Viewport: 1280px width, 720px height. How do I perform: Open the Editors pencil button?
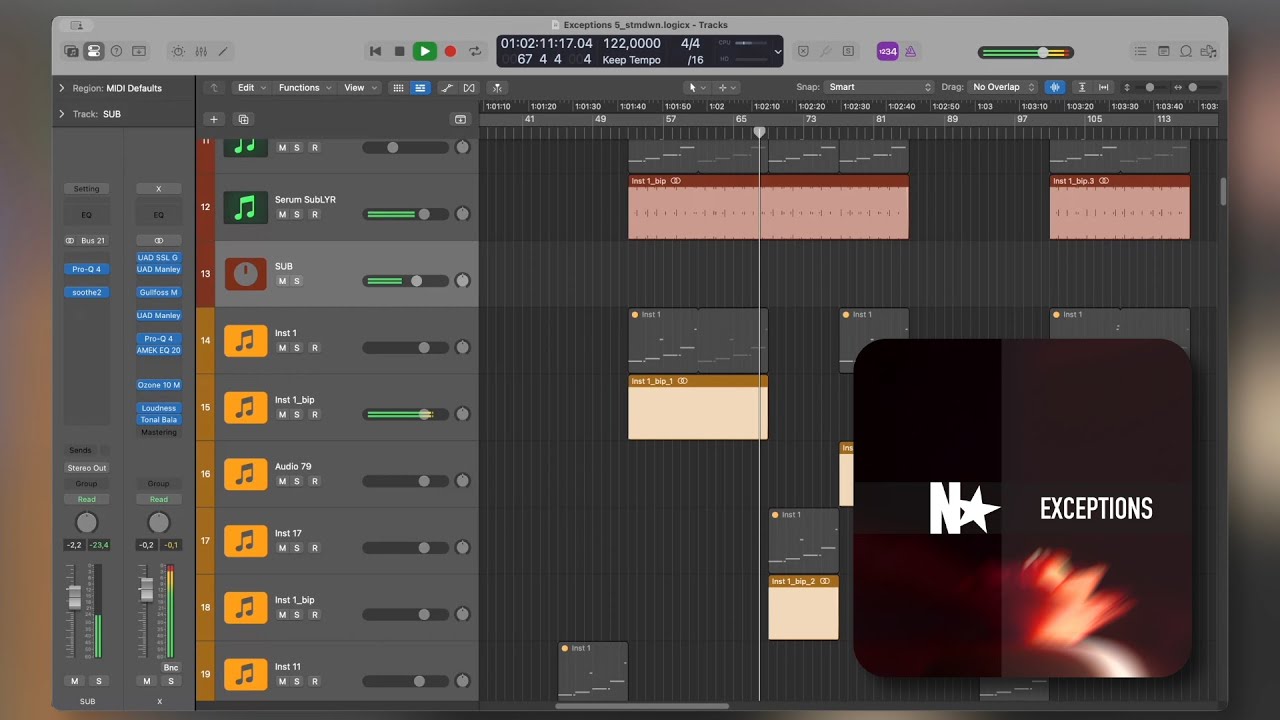(223, 51)
